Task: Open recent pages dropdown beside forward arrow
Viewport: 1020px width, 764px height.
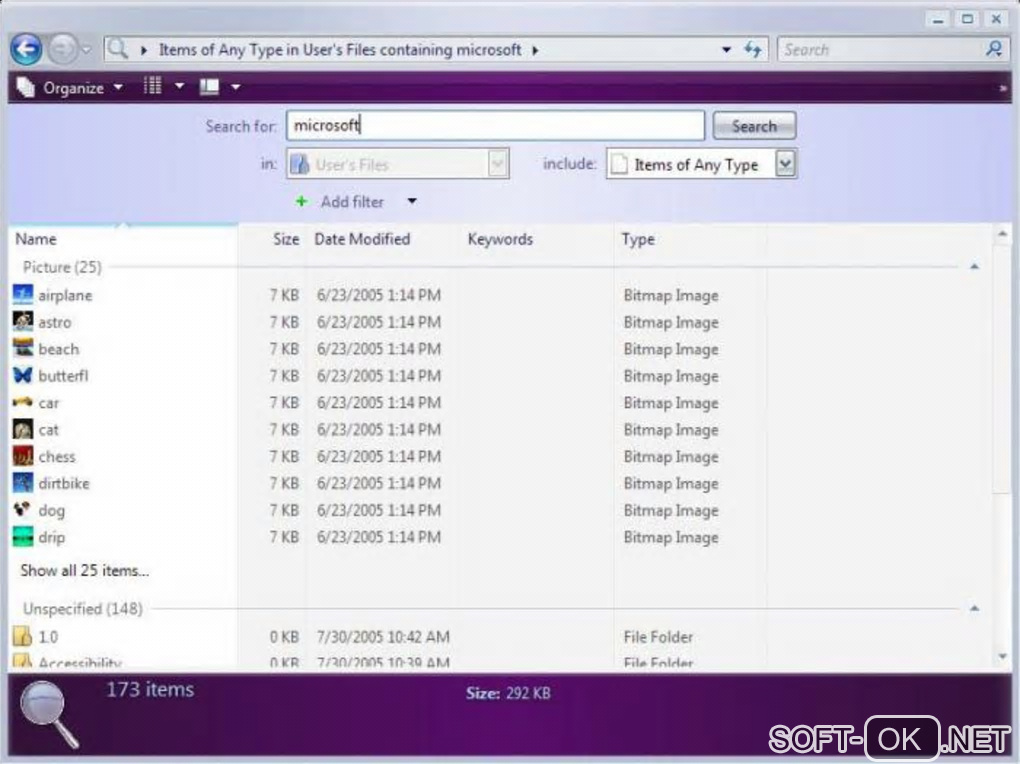Action: pos(87,49)
